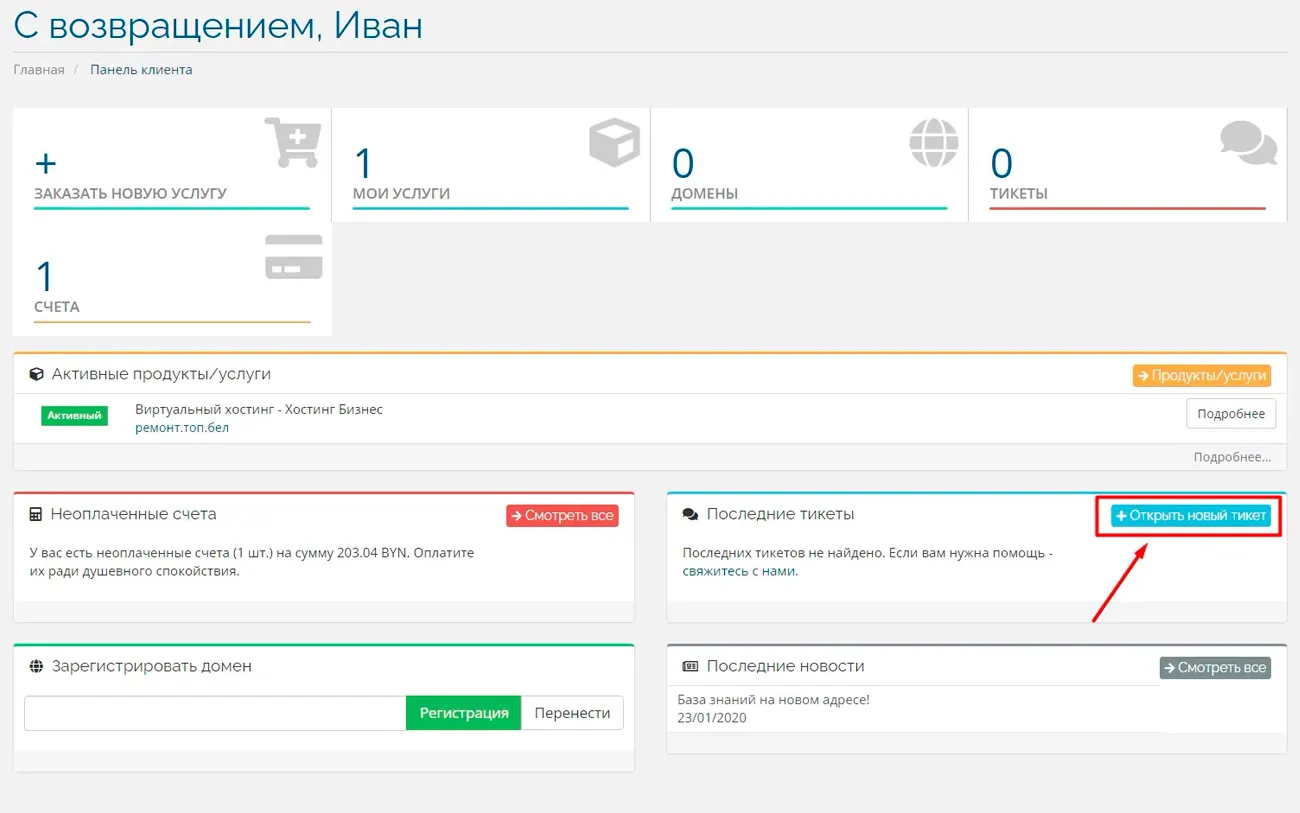
Task: Follow the свяжитесь с нами link
Action: click(740, 572)
